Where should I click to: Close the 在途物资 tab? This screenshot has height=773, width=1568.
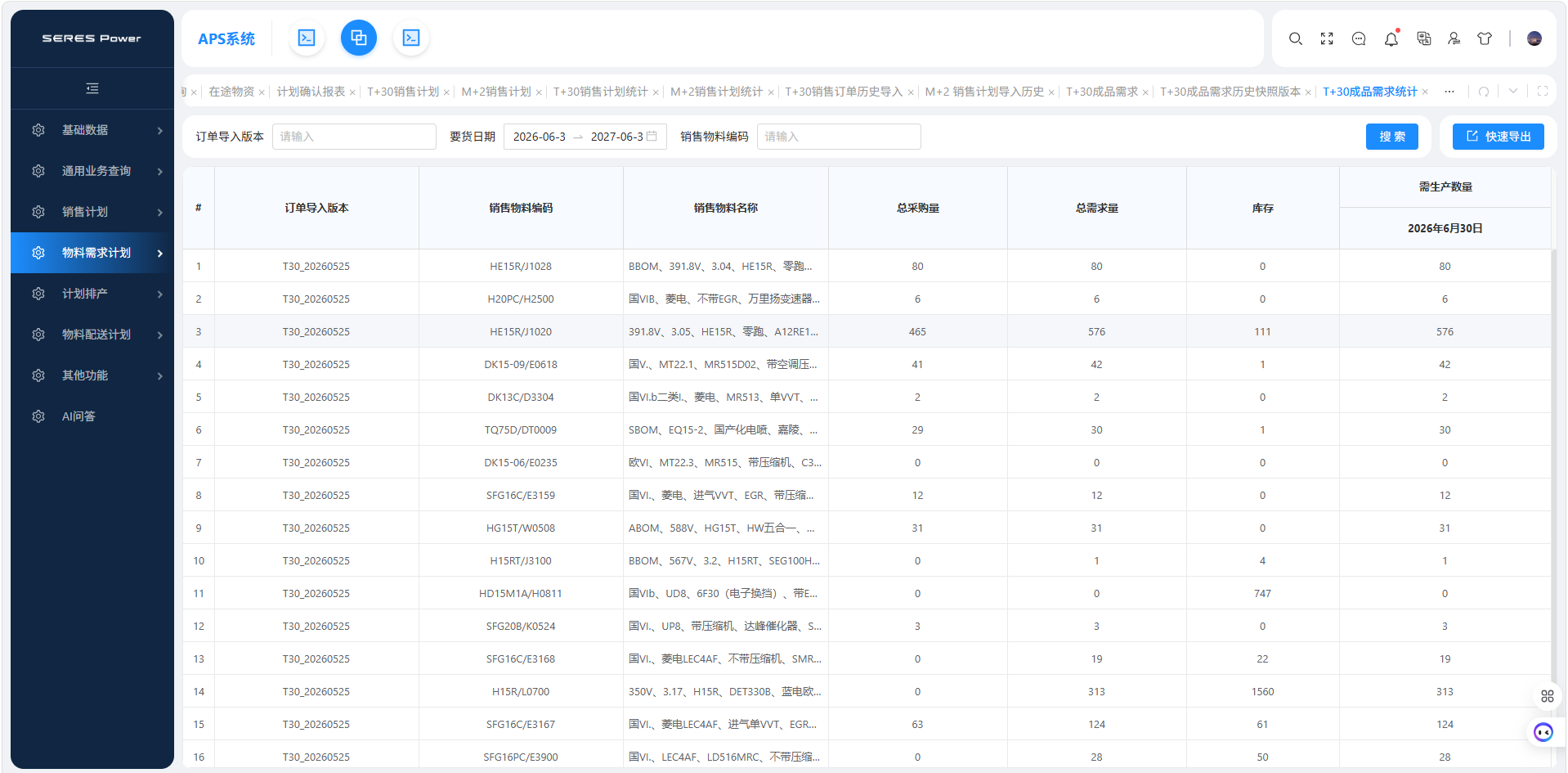pos(262,92)
